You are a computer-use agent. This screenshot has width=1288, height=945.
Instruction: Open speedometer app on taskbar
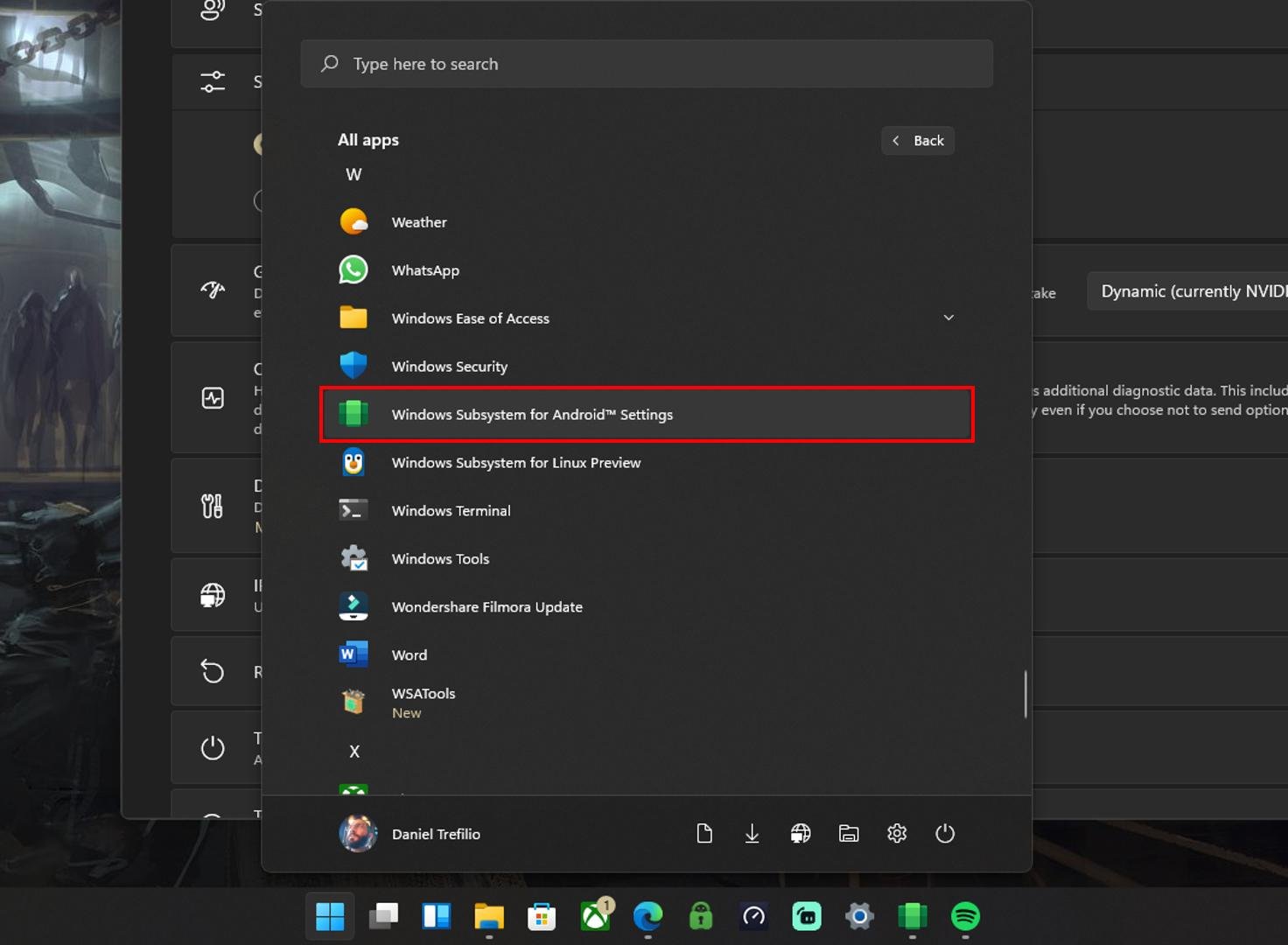754,916
